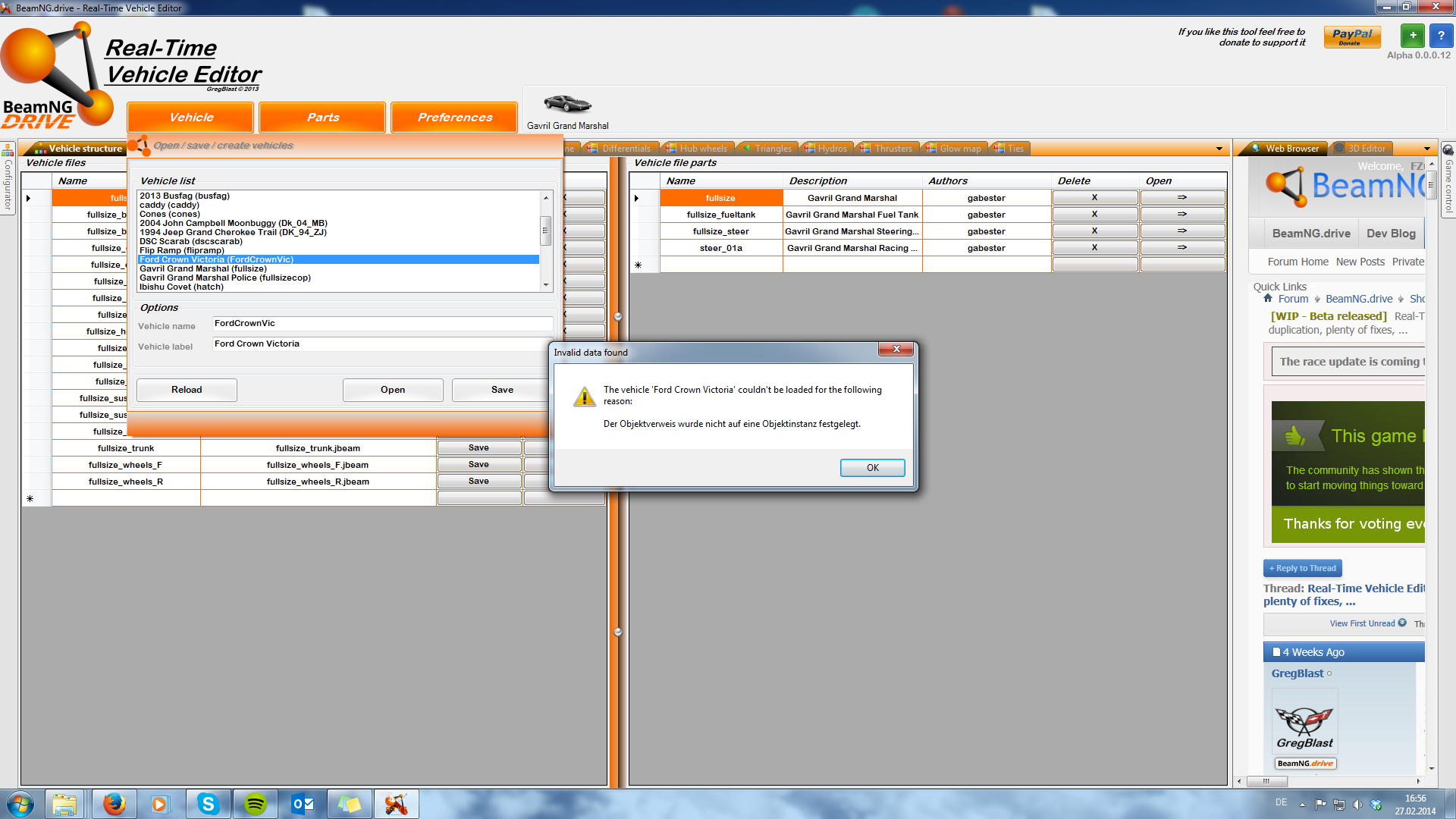
Task: Expand the structure tabs overflow dropdown arrow
Action: (1219, 149)
